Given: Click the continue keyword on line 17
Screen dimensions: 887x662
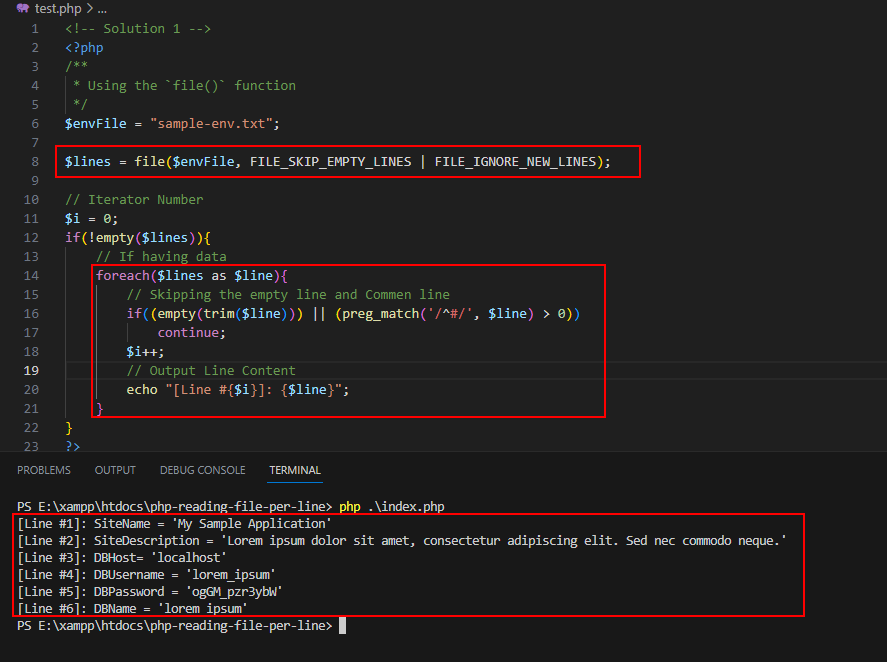Looking at the screenshot, I should point(188,332).
